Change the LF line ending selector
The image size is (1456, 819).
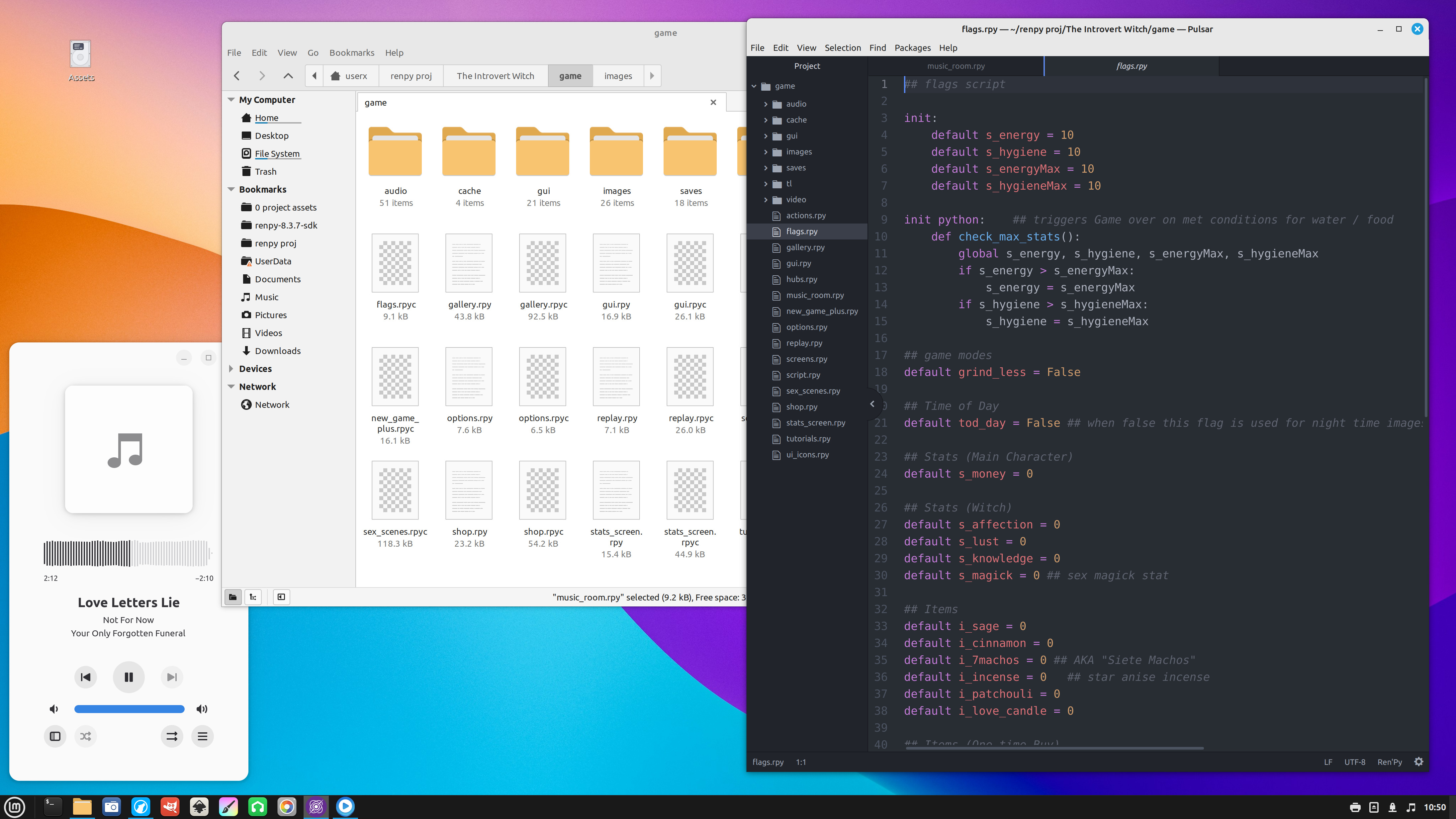point(1328,762)
